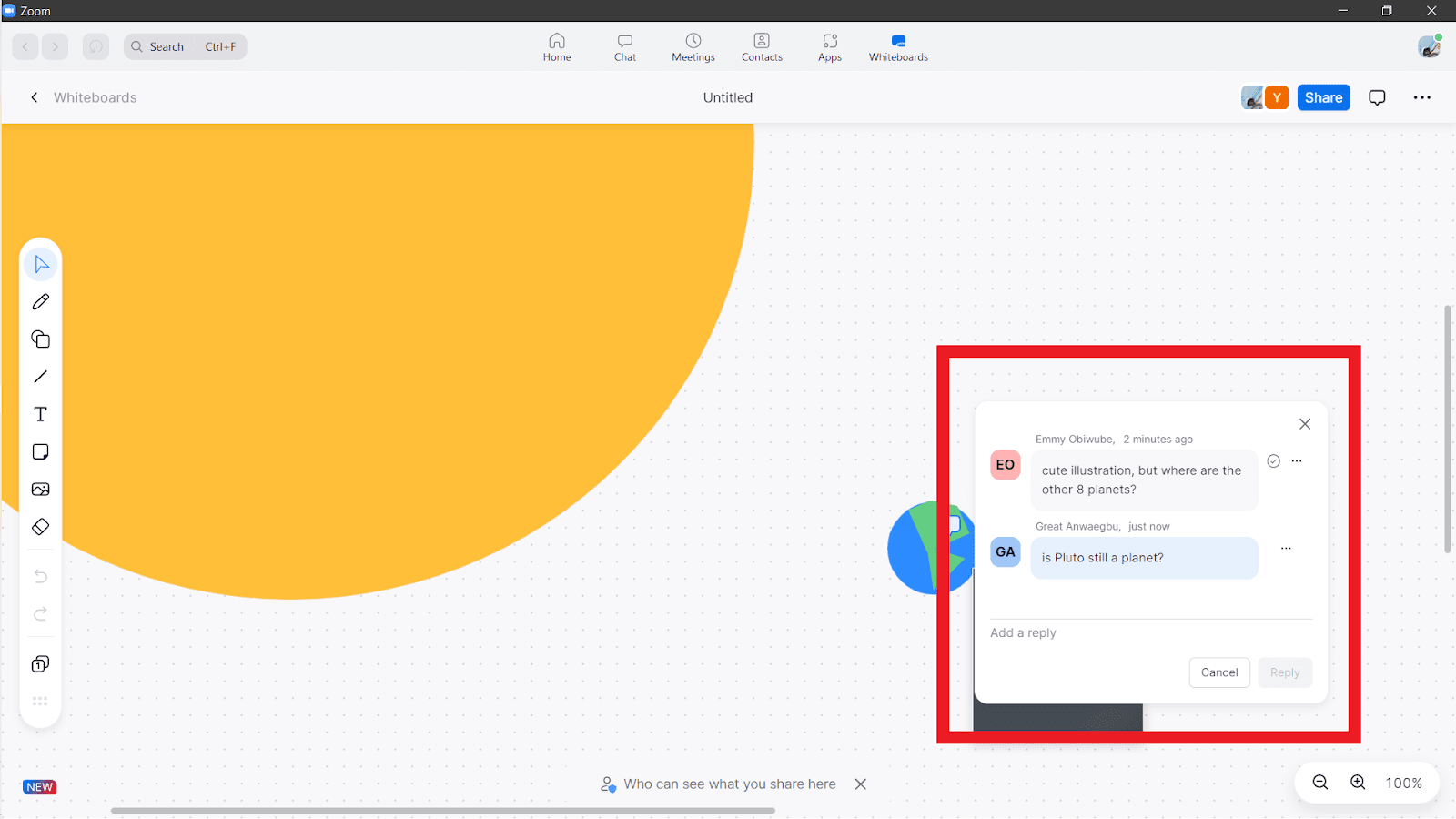
Task: Resolve Emmy Obiwube's comment
Action: (x=1273, y=460)
